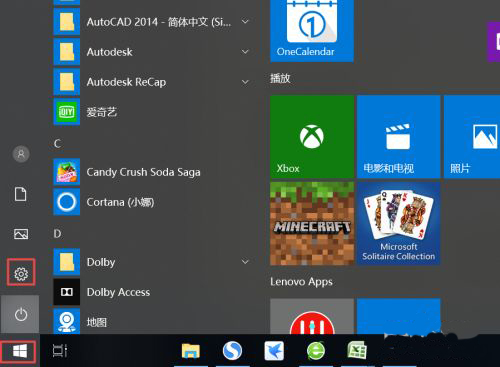Click the Dolby Access icon
The height and width of the screenshot is (367, 500).
[x=67, y=292]
